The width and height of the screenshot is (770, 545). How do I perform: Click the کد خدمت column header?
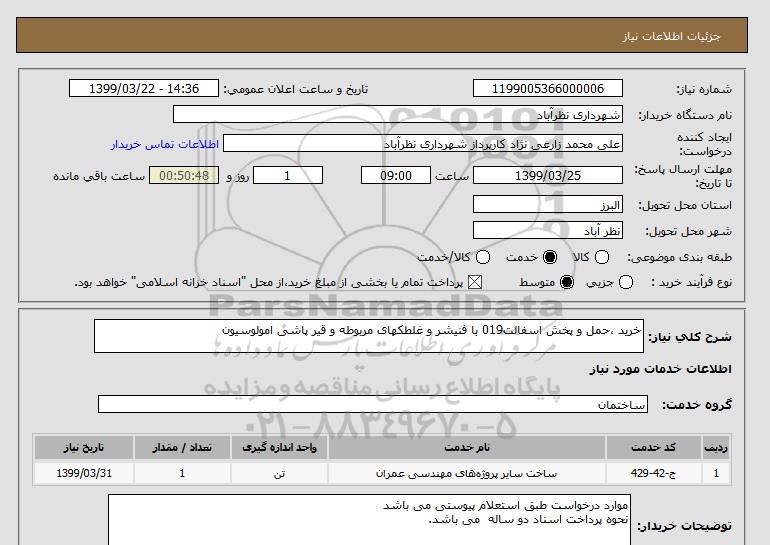[654, 447]
